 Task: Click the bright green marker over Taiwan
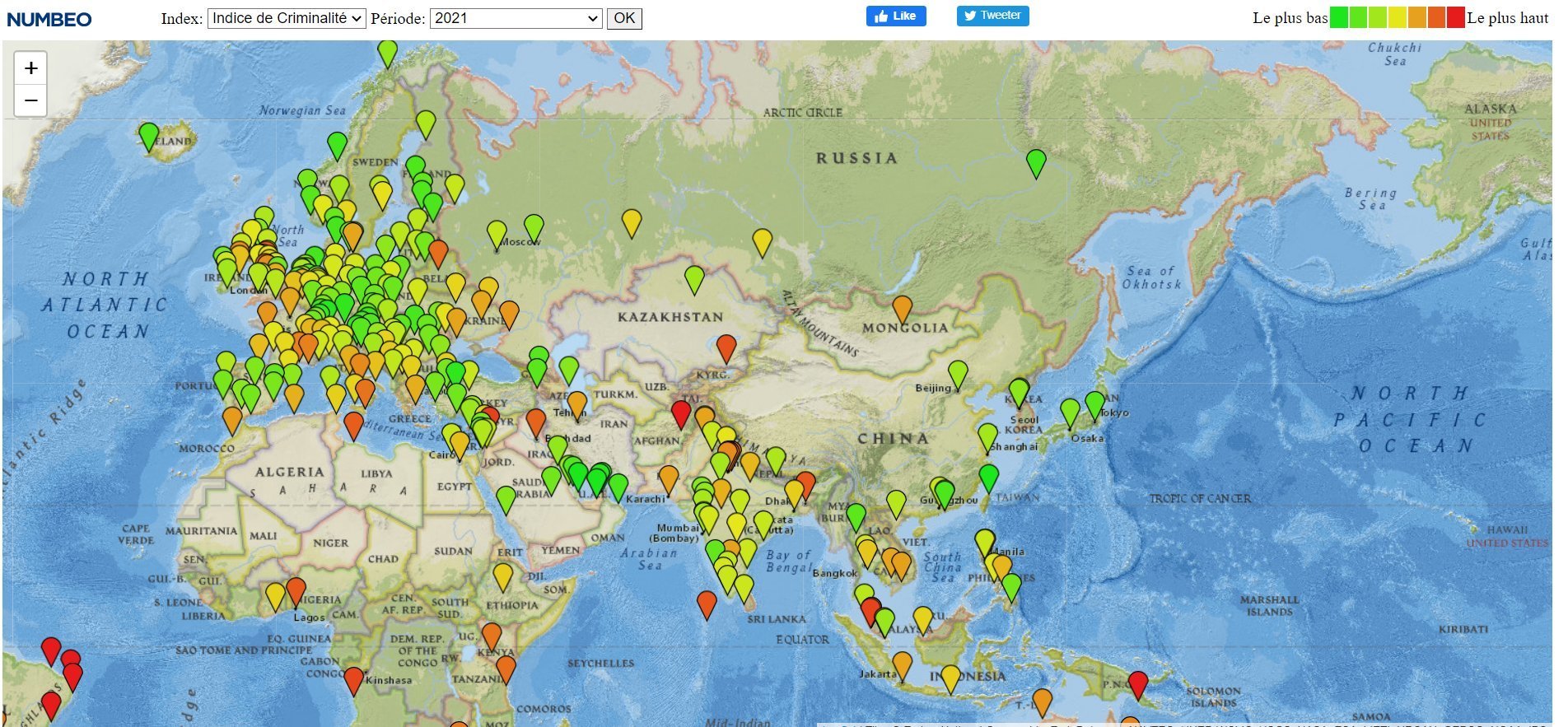point(988,478)
